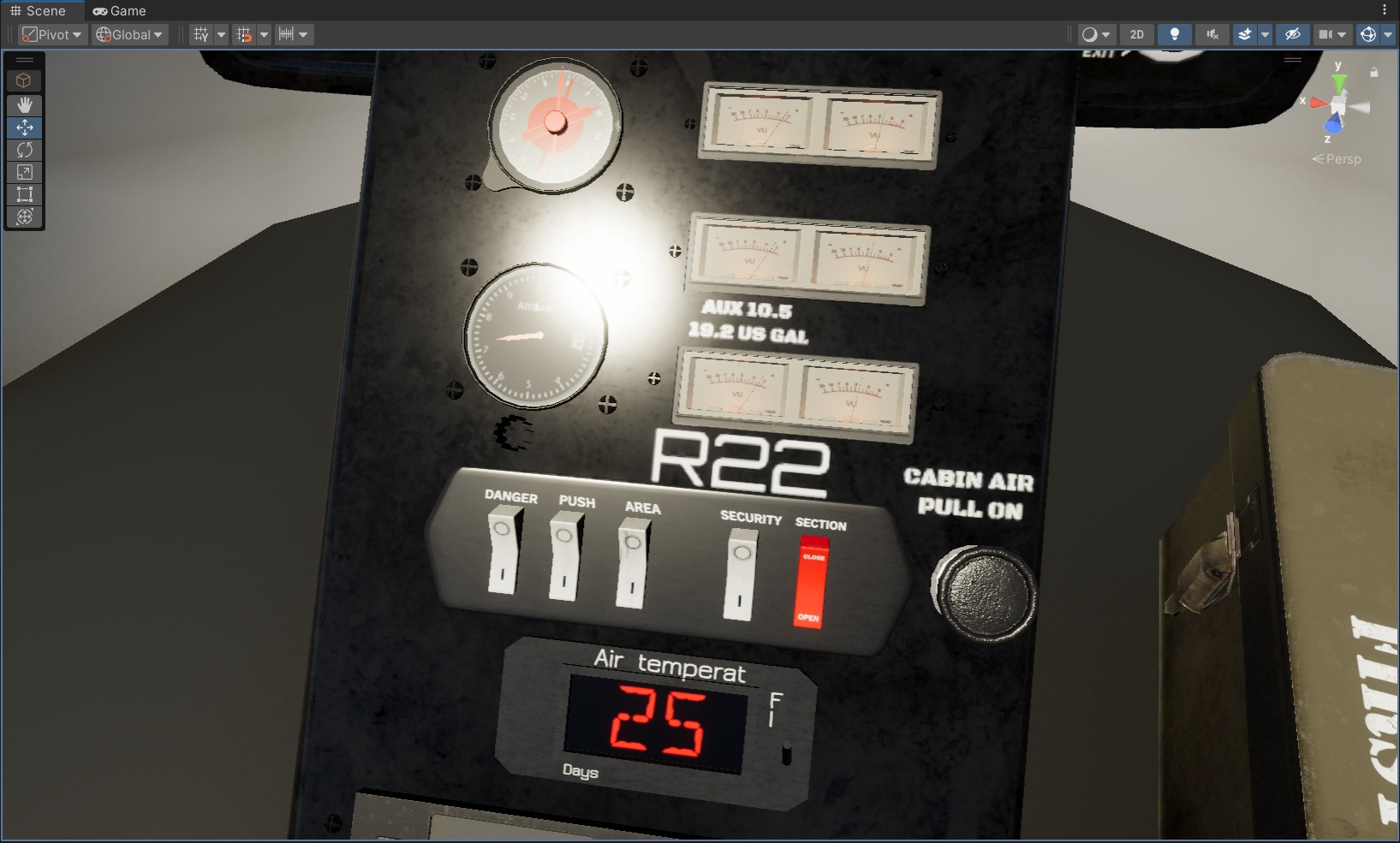Select the red "25" digital display
The height and width of the screenshot is (843, 1400).
[x=658, y=721]
